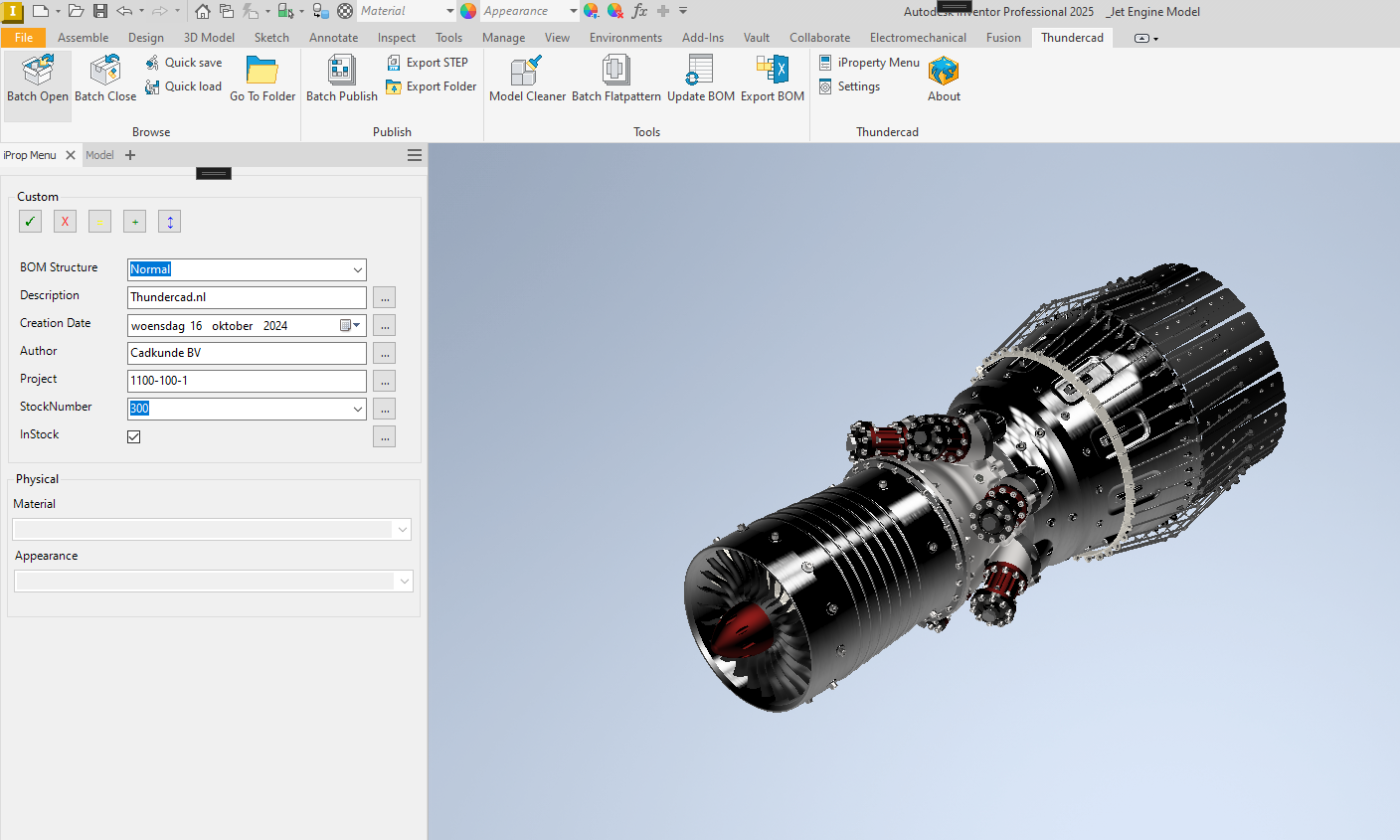Viewport: 1400px width, 840px height.
Task: Open the Creation Date calendar picker
Action: point(350,325)
